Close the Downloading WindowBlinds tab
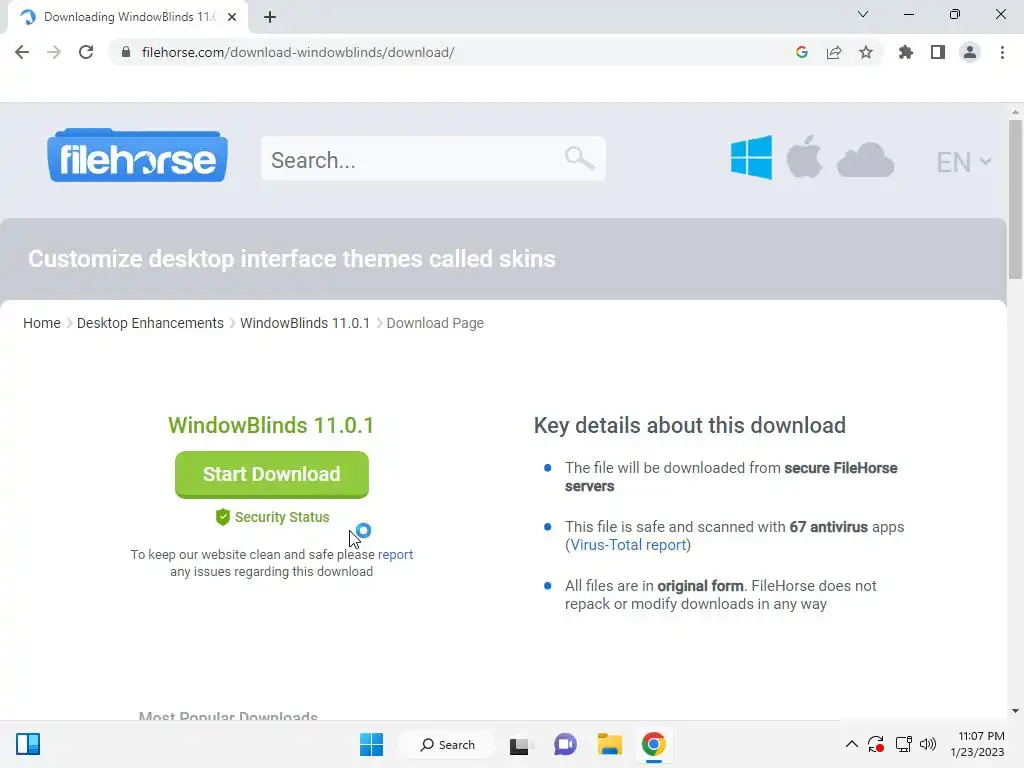The width and height of the screenshot is (1024, 768). click(232, 17)
